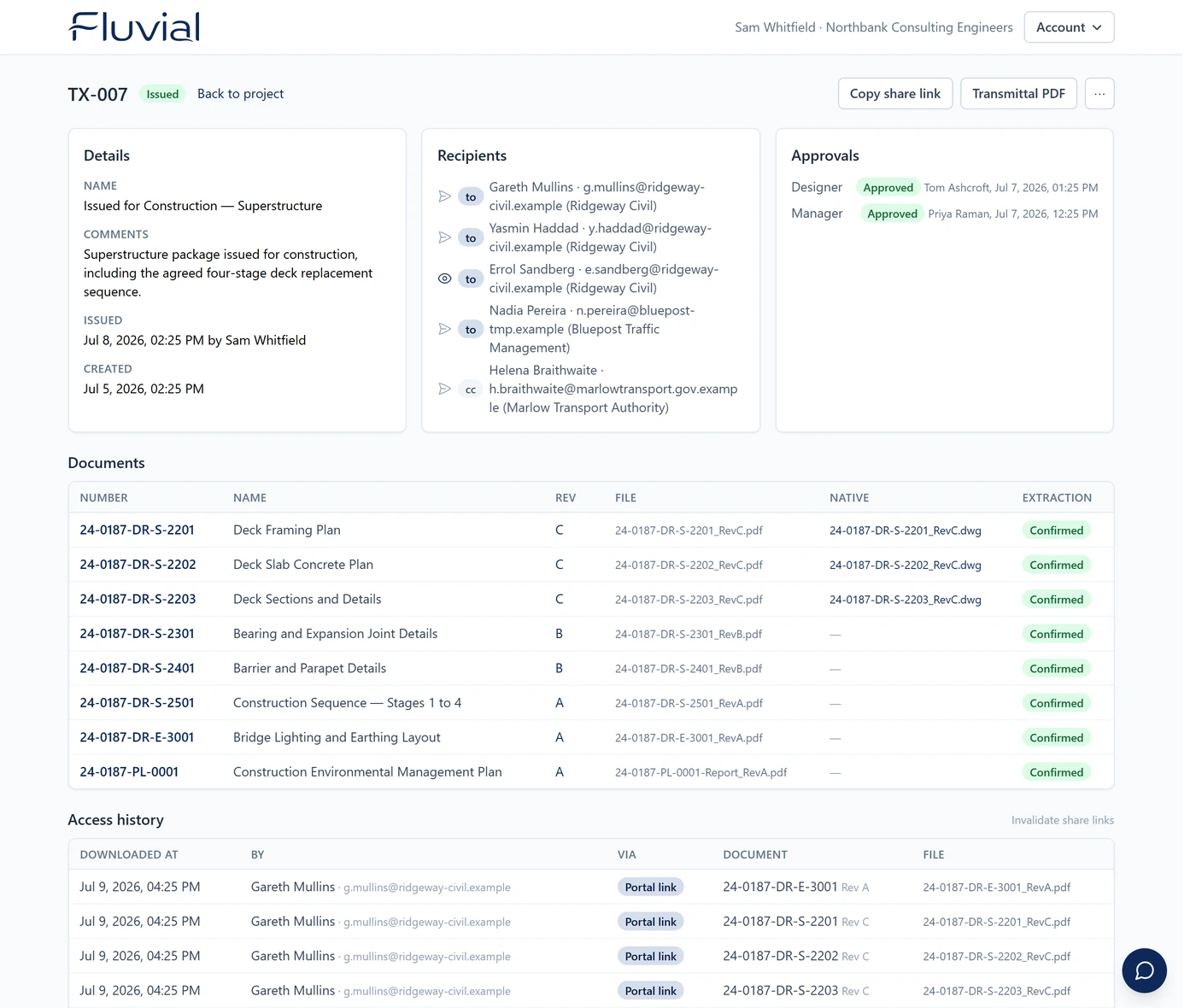This screenshot has height=1008, width=1196.
Task: Select the Bridge Lighting and Earthing Layout name
Action: tap(337, 737)
